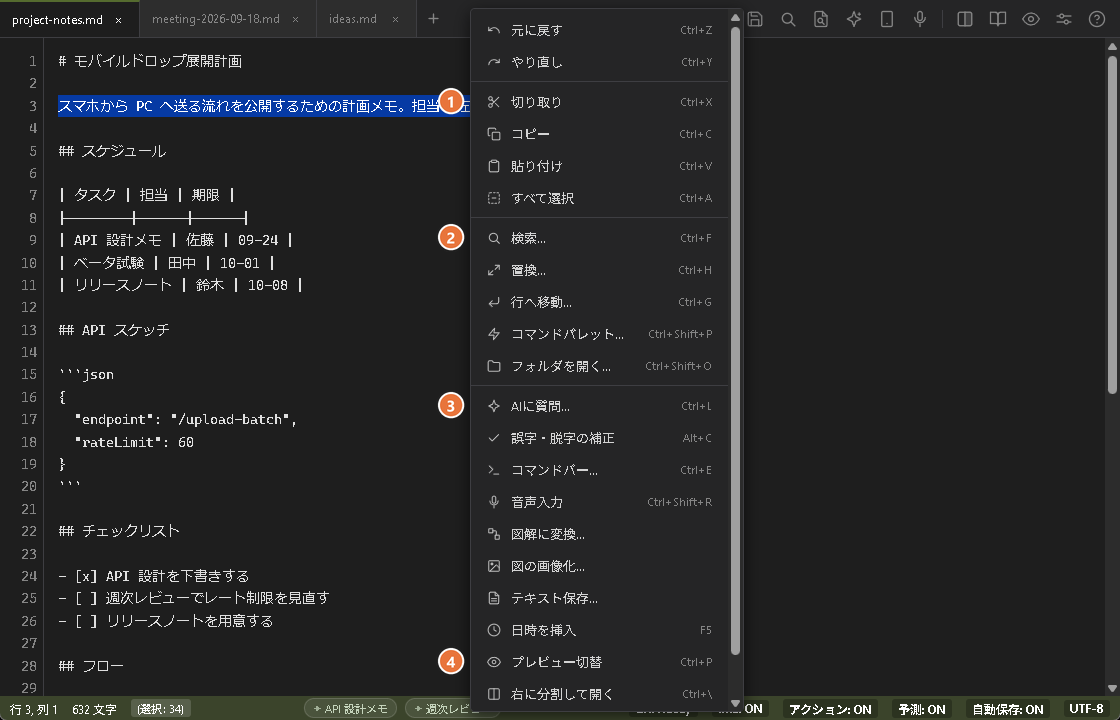Open the find-in-file document search icon
Image resolution: width=1120 pixels, height=720 pixels.
click(x=821, y=19)
